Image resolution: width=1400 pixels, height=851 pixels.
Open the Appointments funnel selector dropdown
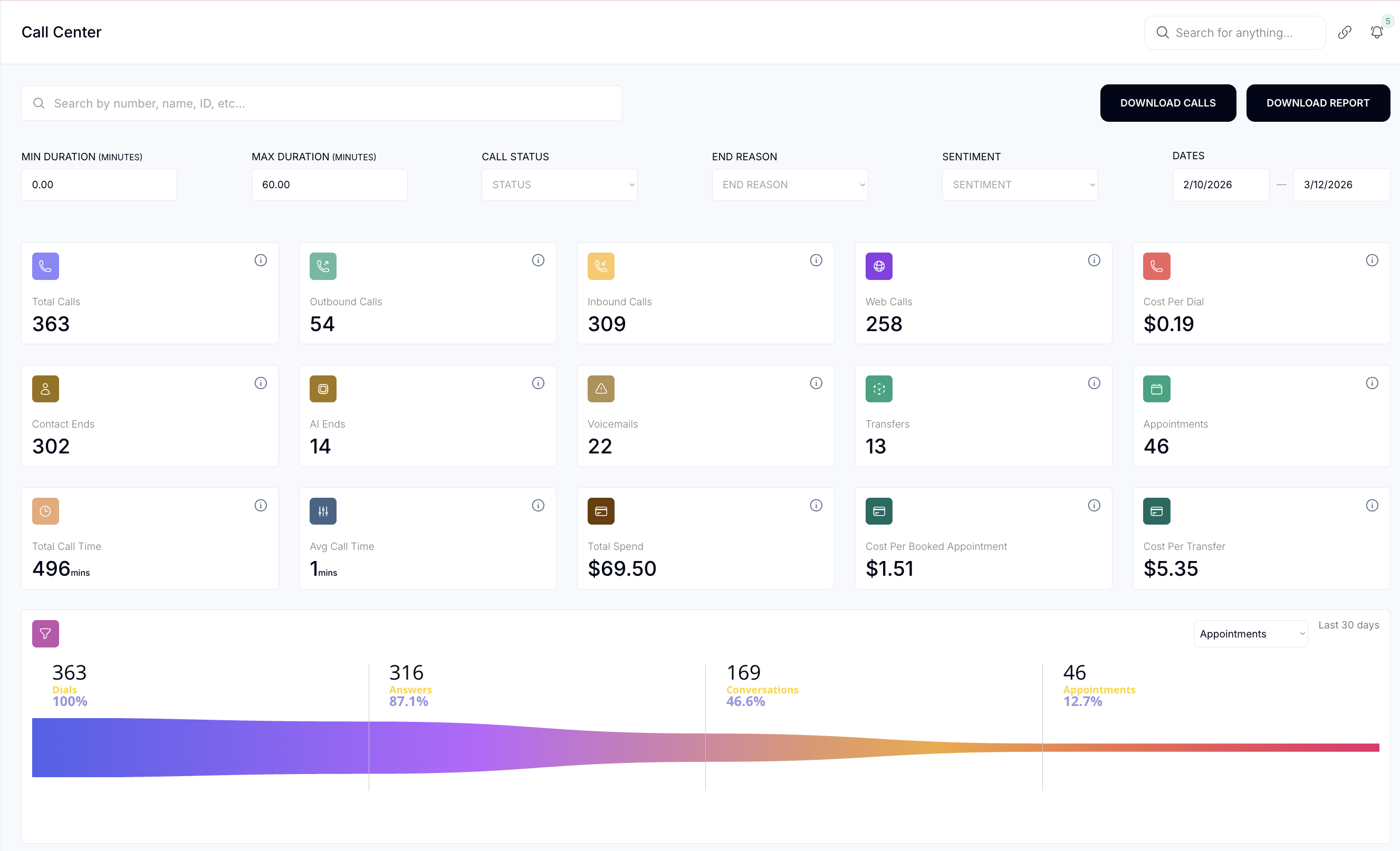[x=1251, y=633]
